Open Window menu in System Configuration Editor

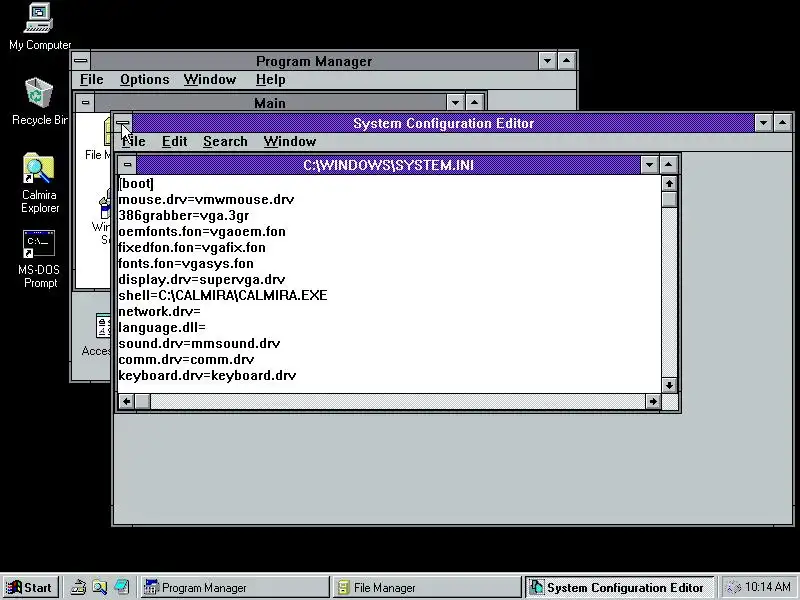click(290, 141)
